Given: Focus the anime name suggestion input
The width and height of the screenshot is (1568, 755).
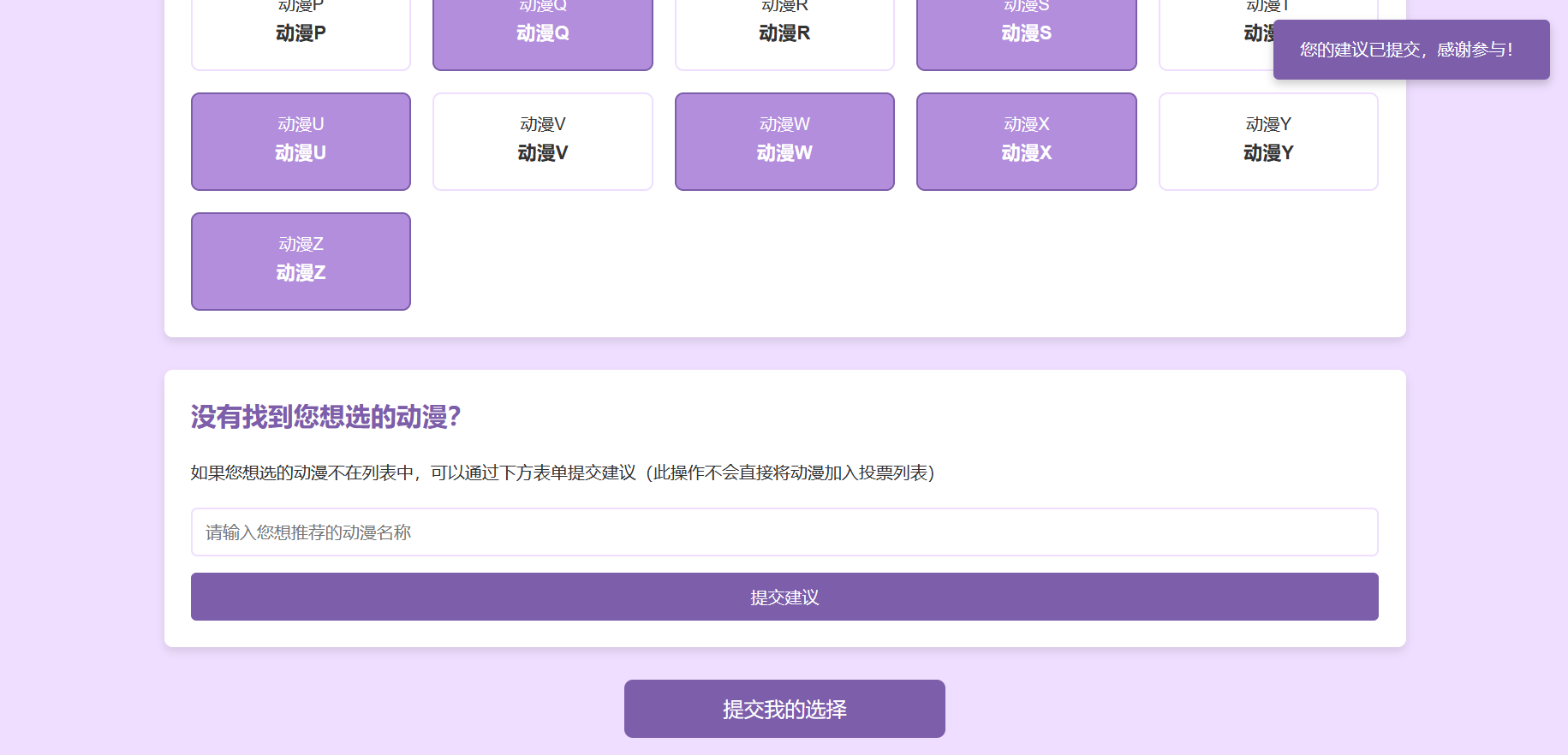Looking at the screenshot, I should [784, 532].
